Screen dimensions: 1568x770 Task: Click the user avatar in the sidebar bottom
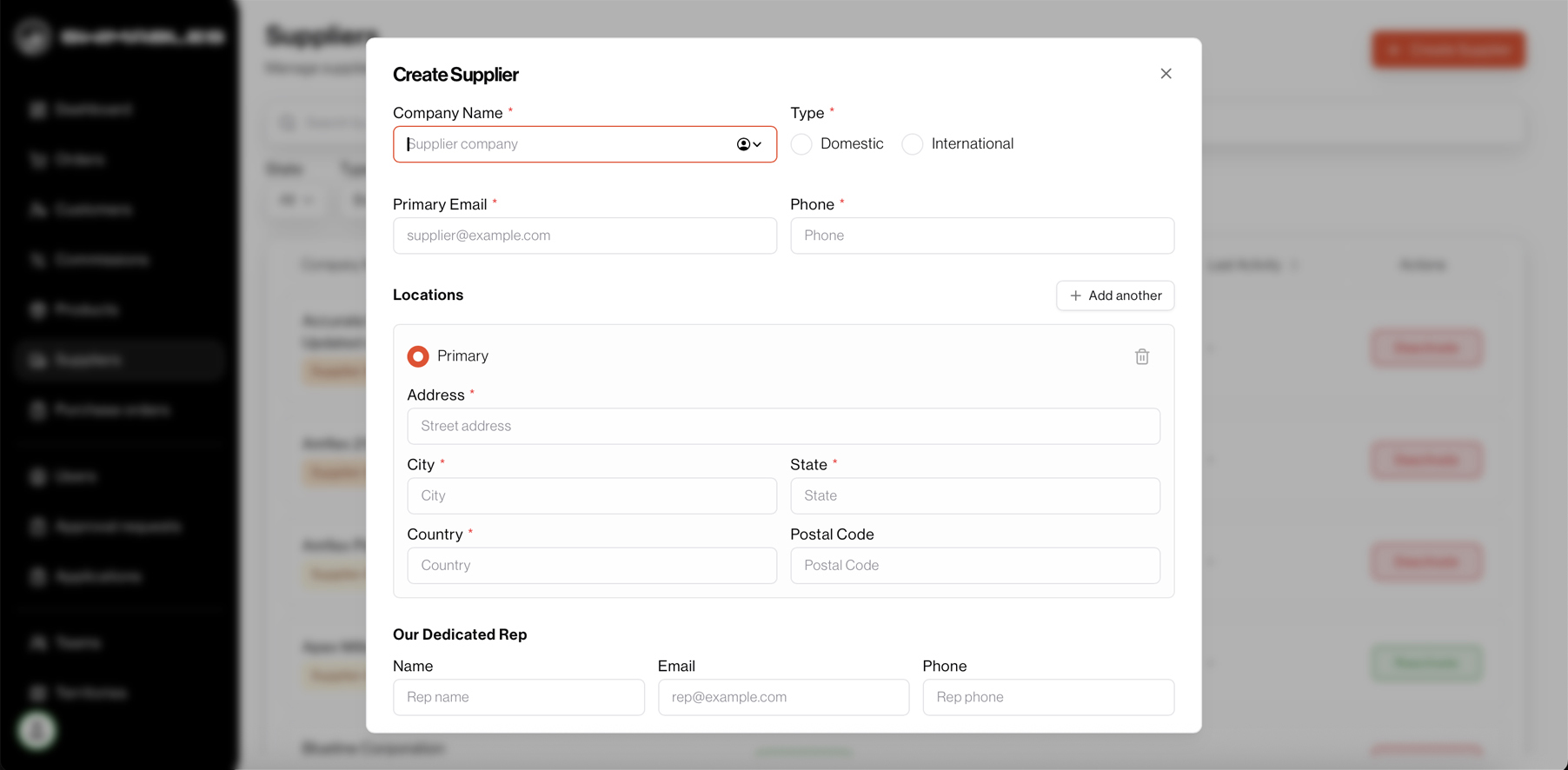(37, 732)
